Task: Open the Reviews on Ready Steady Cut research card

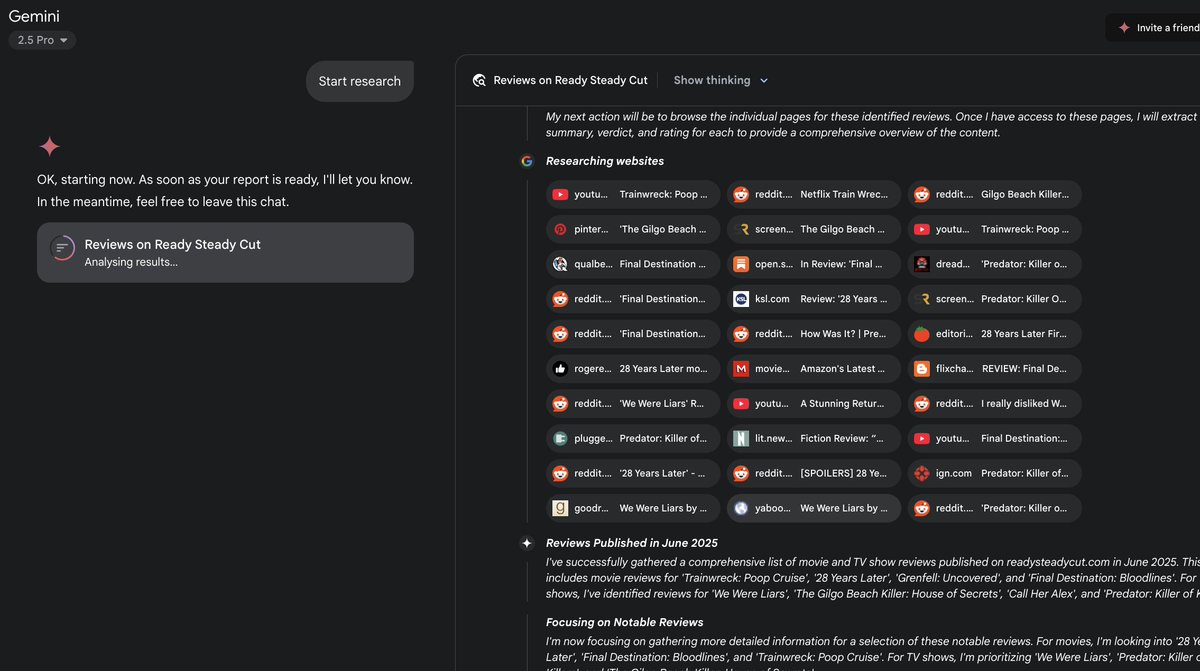Action: point(225,252)
